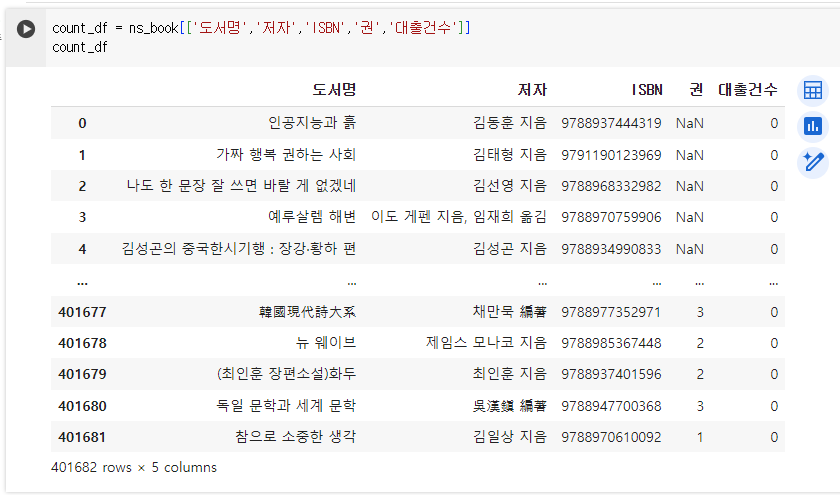Select author 제임스 모나코 지음
840x495 pixels.
point(486,343)
